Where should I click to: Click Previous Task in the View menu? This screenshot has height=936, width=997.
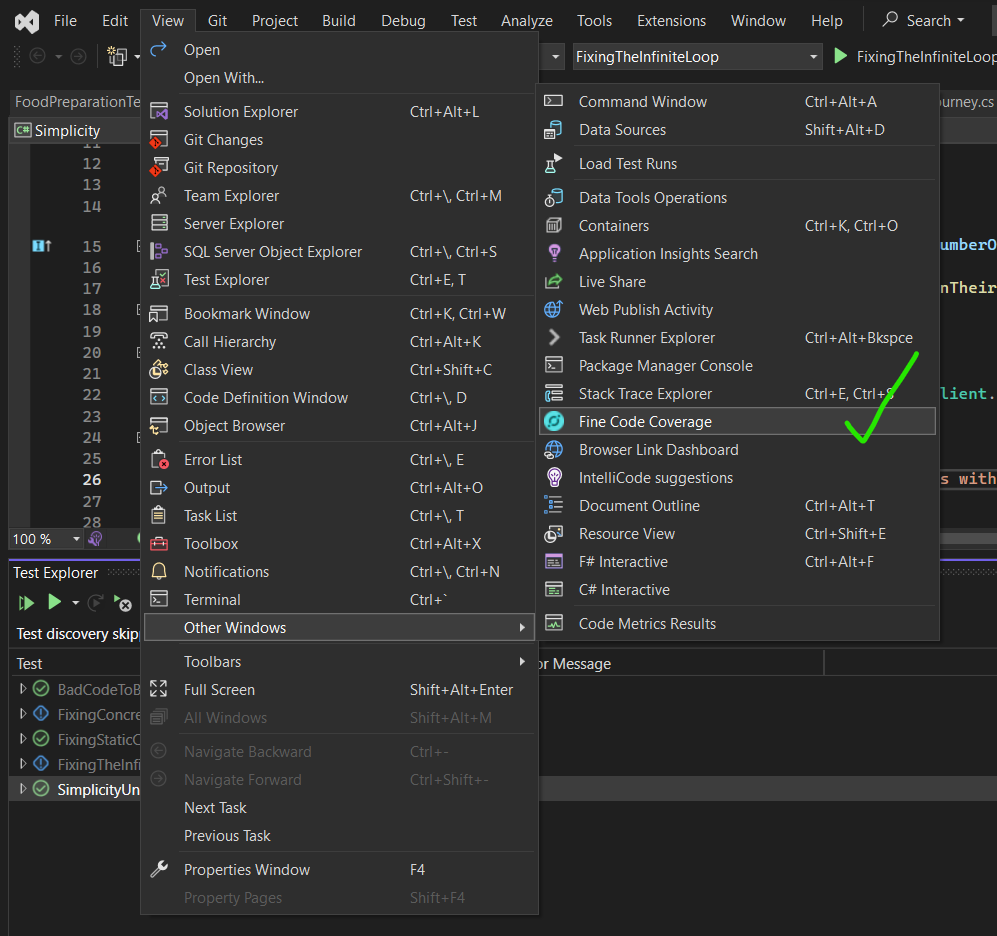pos(339,836)
